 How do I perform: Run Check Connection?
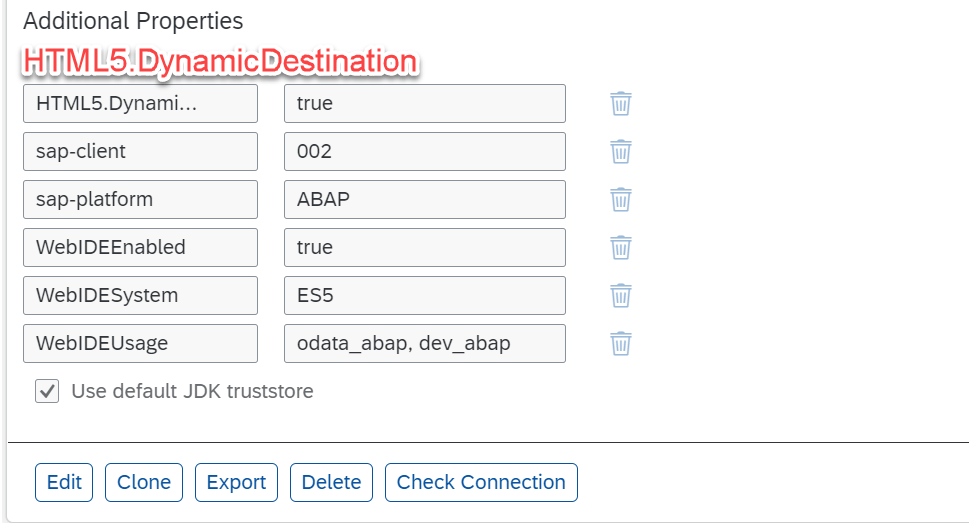coord(481,482)
